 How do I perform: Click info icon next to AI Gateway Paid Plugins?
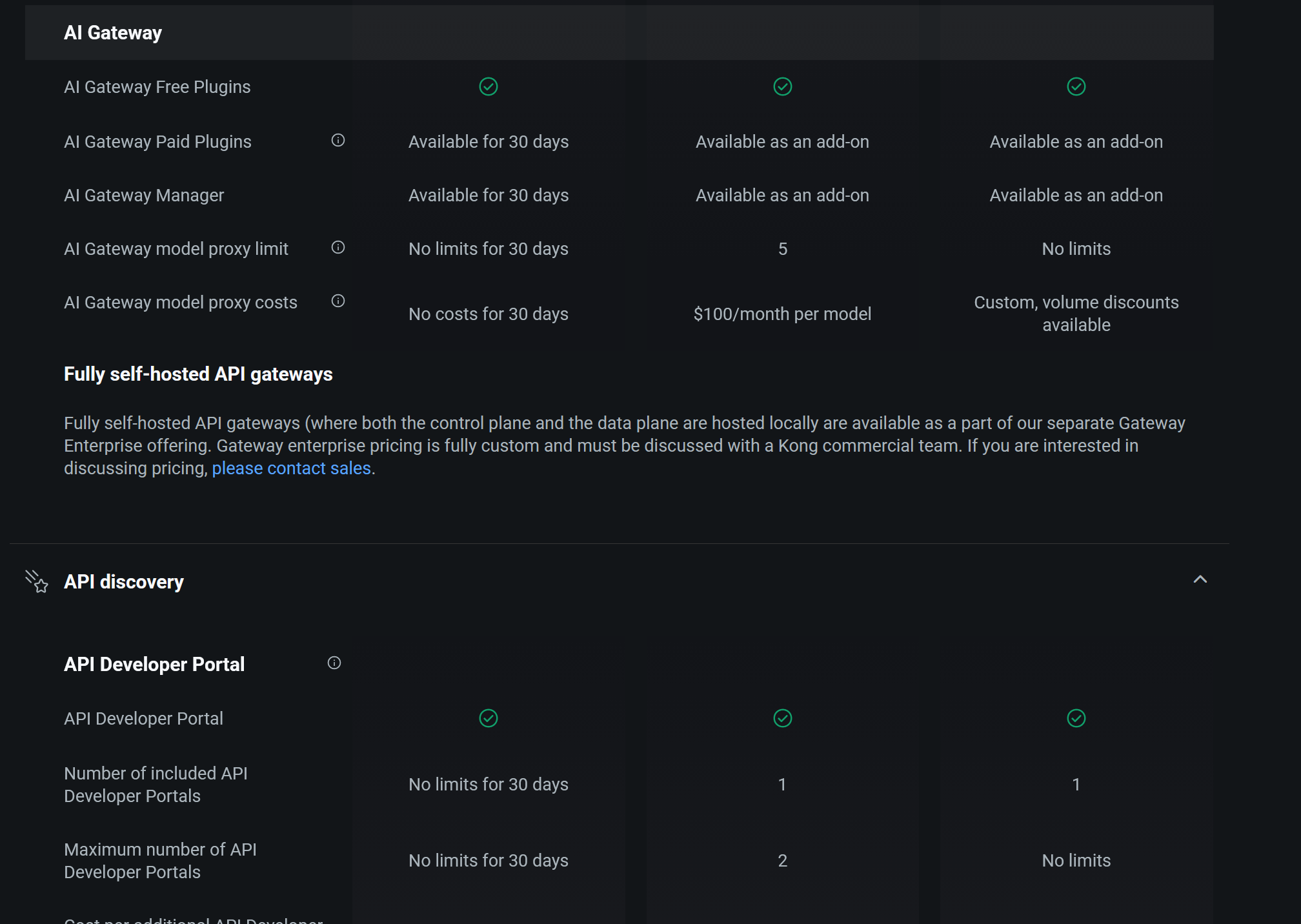(x=338, y=140)
